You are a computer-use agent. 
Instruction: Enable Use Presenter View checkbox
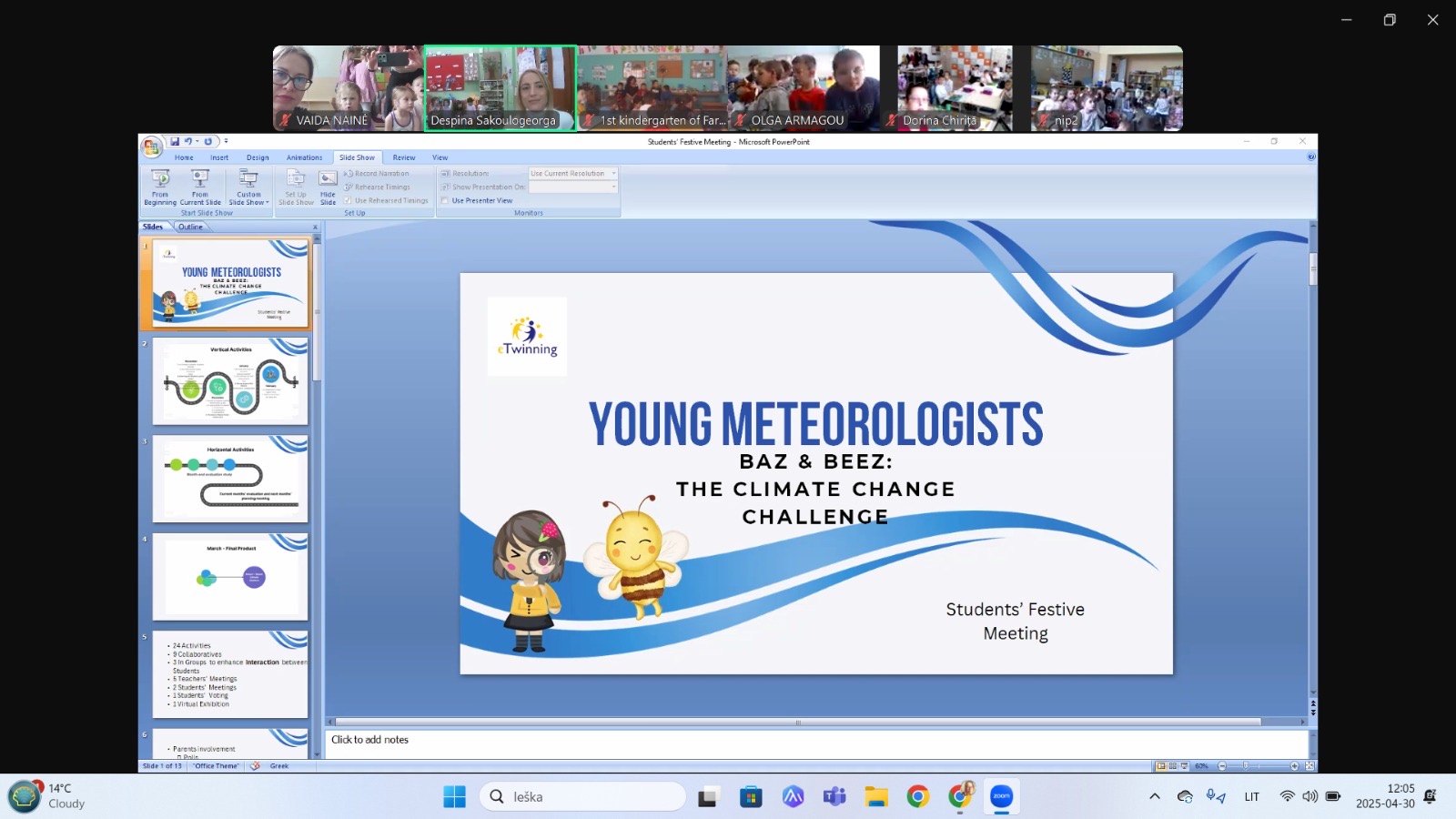tap(445, 201)
